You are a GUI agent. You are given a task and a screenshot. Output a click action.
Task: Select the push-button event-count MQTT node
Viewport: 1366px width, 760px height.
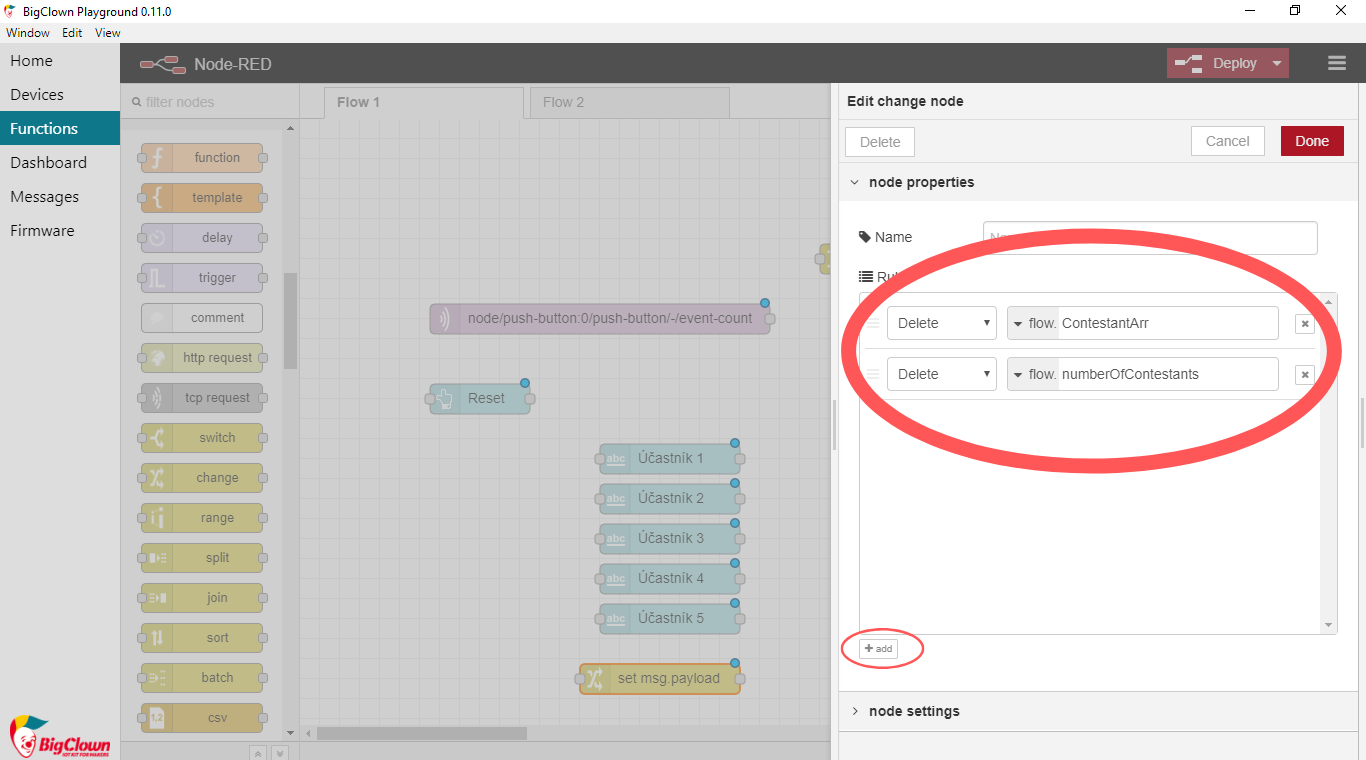click(600, 319)
